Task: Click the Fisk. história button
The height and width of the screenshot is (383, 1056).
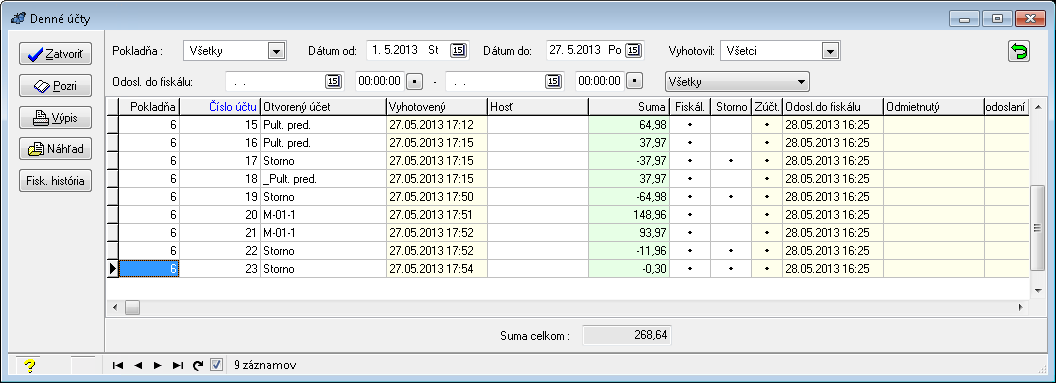Action: point(55,180)
